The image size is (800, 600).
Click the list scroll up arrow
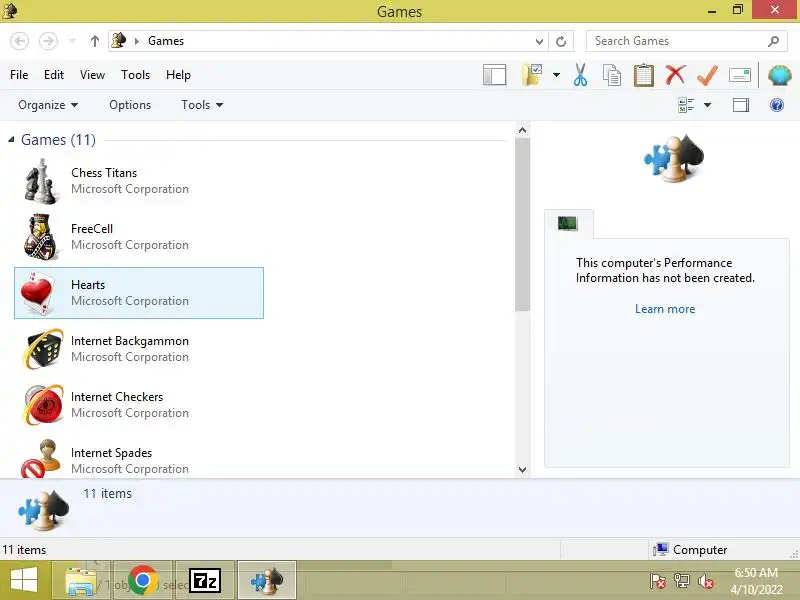click(522, 130)
